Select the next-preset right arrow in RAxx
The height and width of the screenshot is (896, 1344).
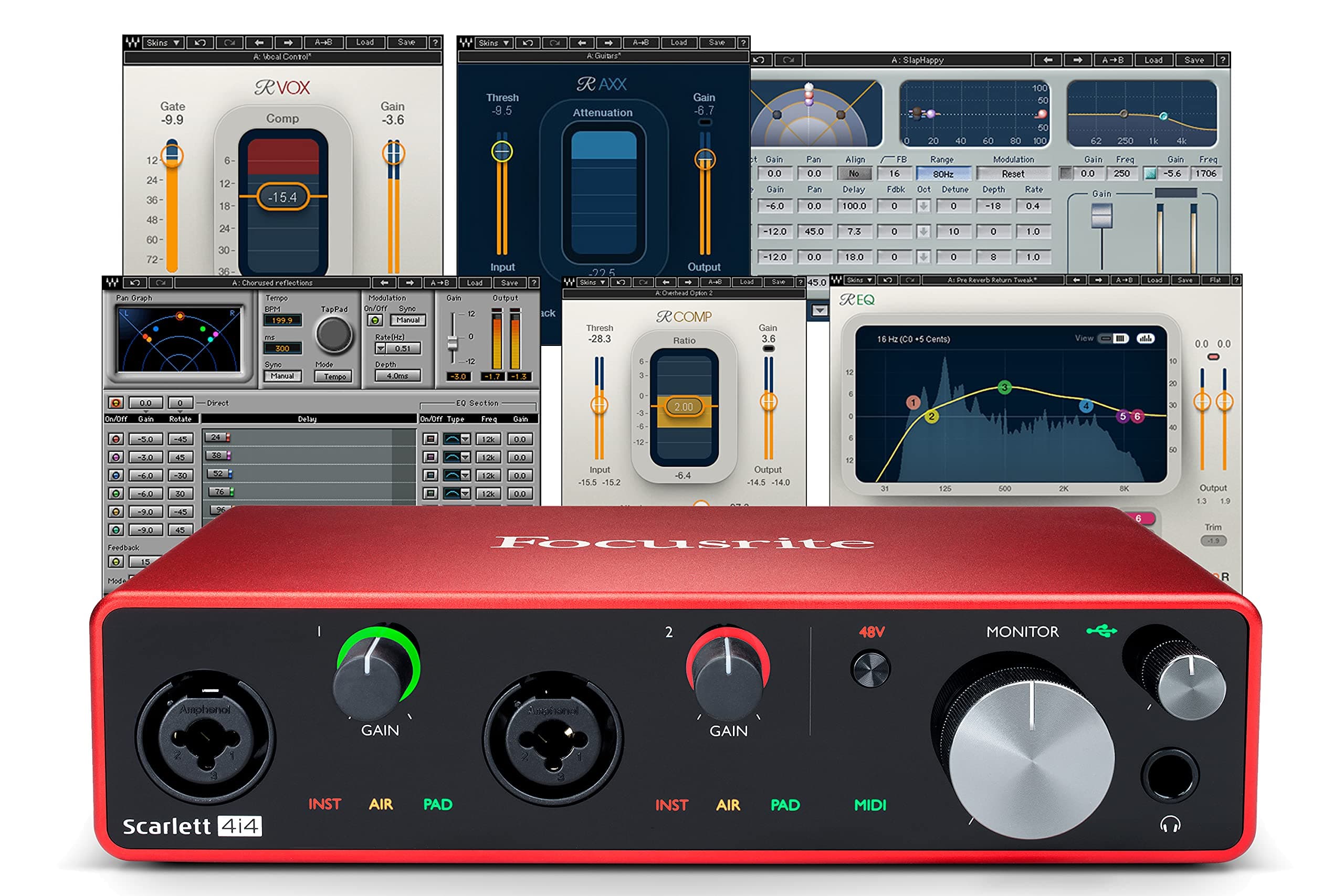pos(608,44)
